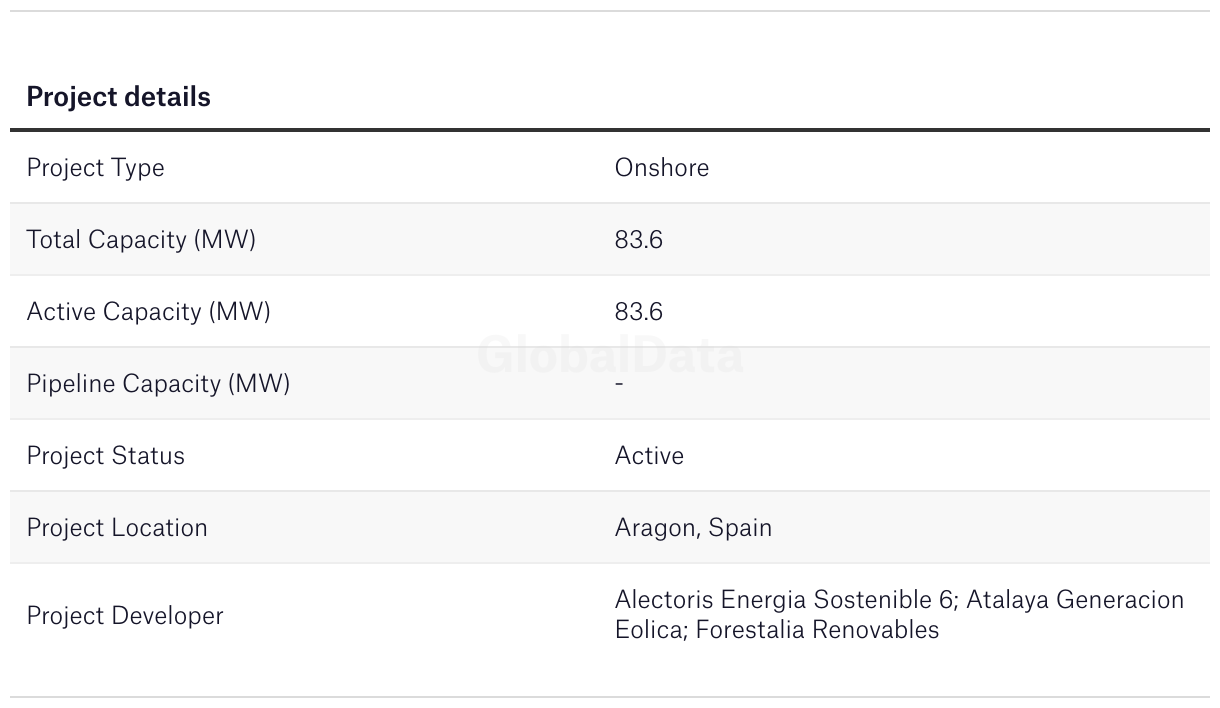The image size is (1220, 708).
Task: Select the Pipeline Capacity (MW) label
Action: click(158, 384)
